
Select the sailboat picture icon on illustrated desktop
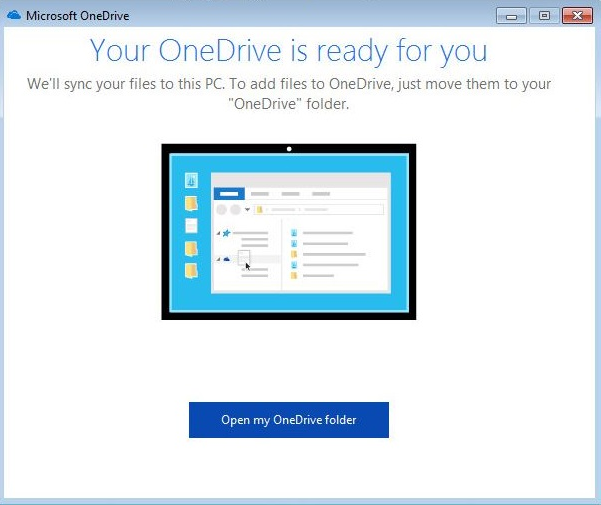click(x=191, y=181)
